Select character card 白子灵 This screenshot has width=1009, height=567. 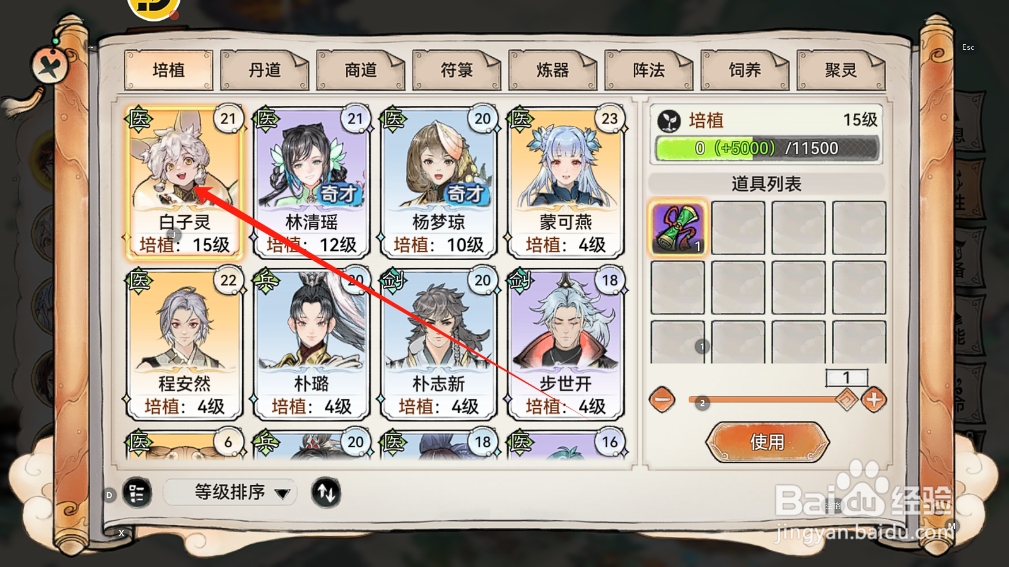click(x=185, y=183)
